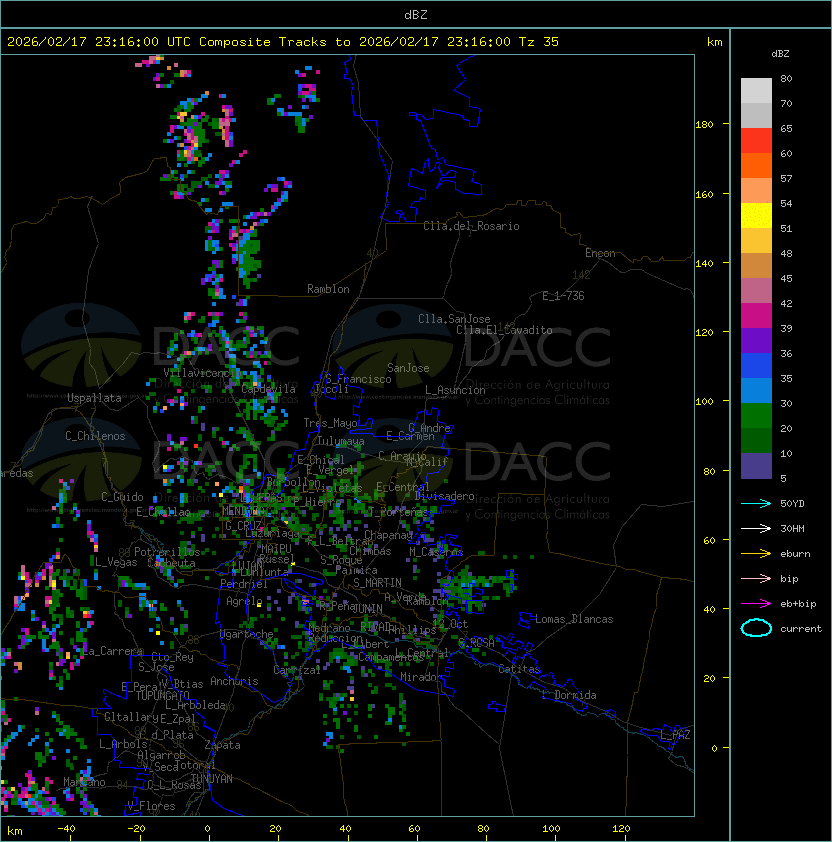Click the 'Divisadero' place label
This screenshot has width=832, height=842.
click(445, 496)
